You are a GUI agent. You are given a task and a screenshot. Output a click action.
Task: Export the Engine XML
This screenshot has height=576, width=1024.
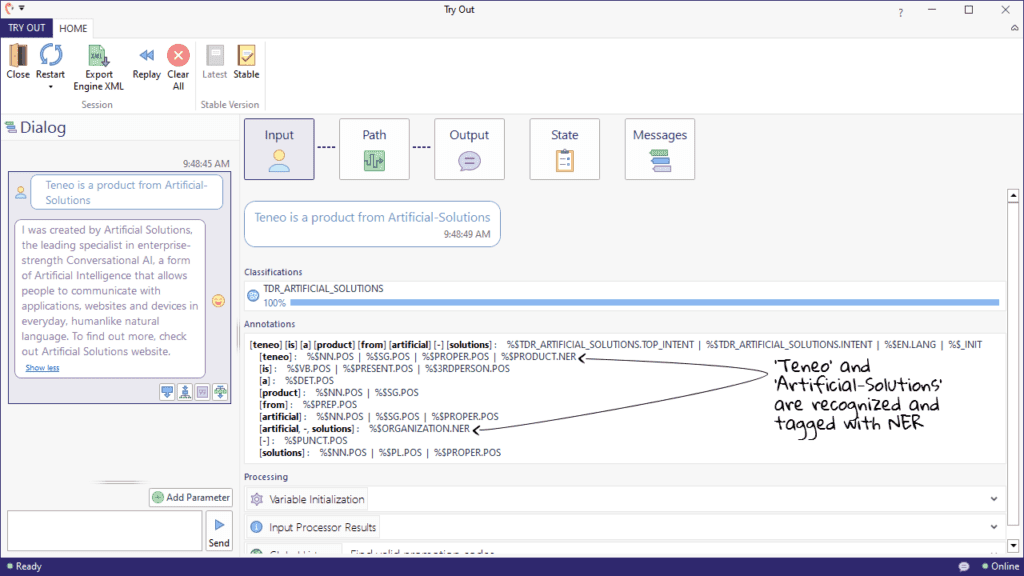[98, 66]
